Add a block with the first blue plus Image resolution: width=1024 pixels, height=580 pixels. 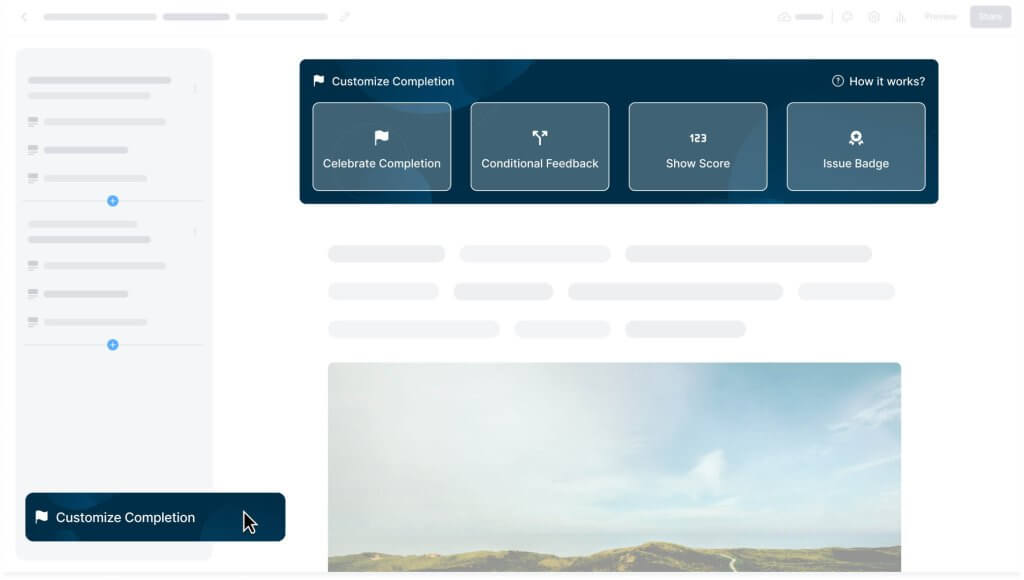pos(112,201)
